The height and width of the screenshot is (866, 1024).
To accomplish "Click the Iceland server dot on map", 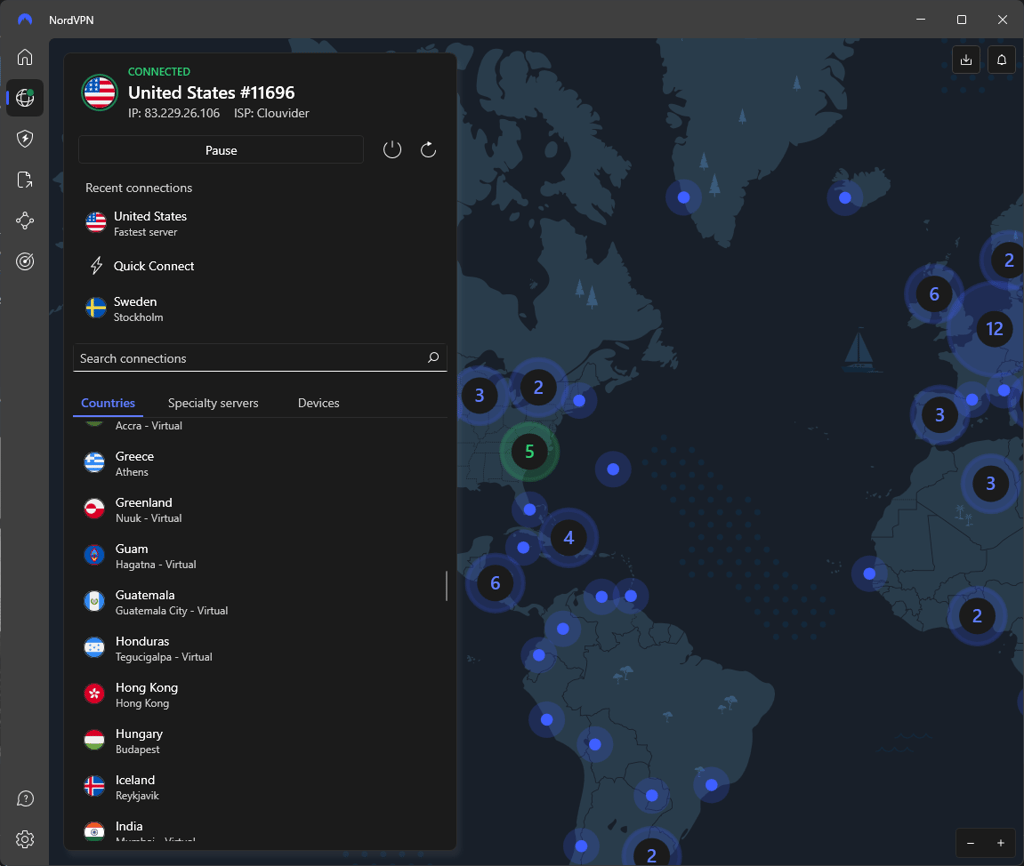I will click(845, 197).
